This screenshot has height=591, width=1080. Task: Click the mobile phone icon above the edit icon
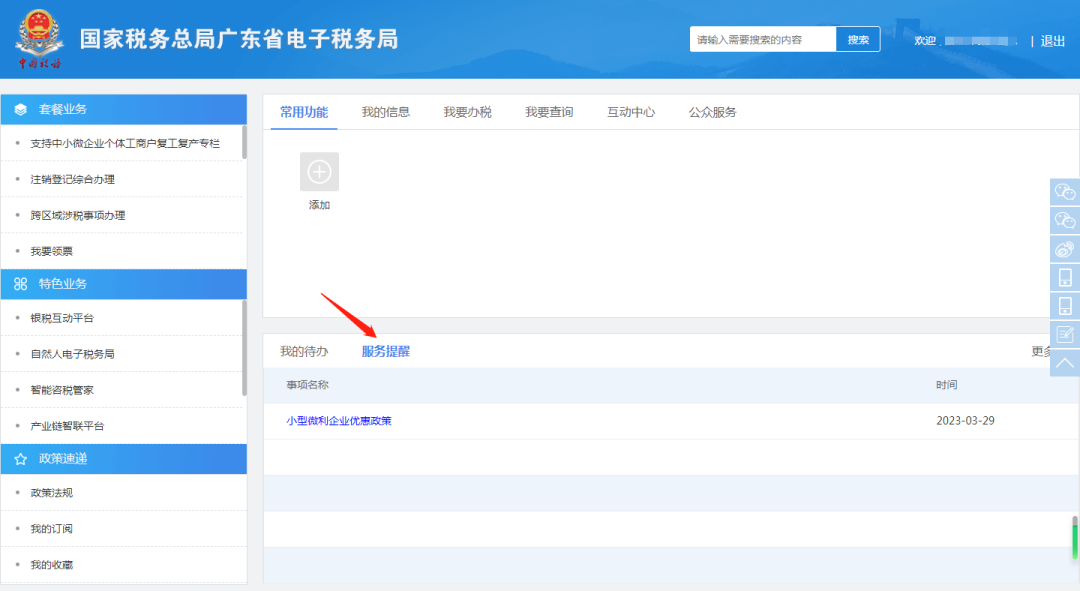pos(1065,306)
